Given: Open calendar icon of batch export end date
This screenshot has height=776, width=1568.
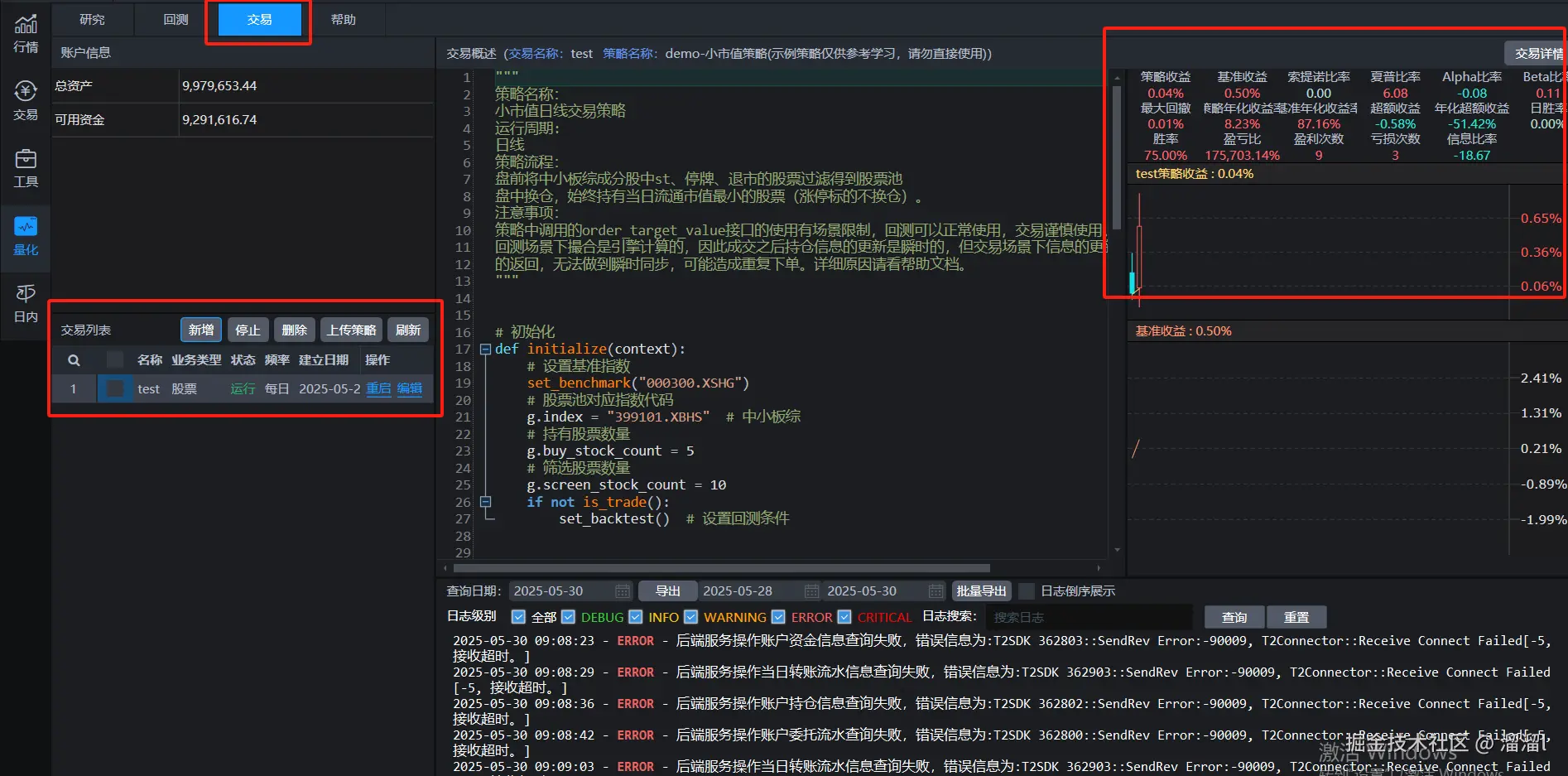Looking at the screenshot, I should point(936,591).
